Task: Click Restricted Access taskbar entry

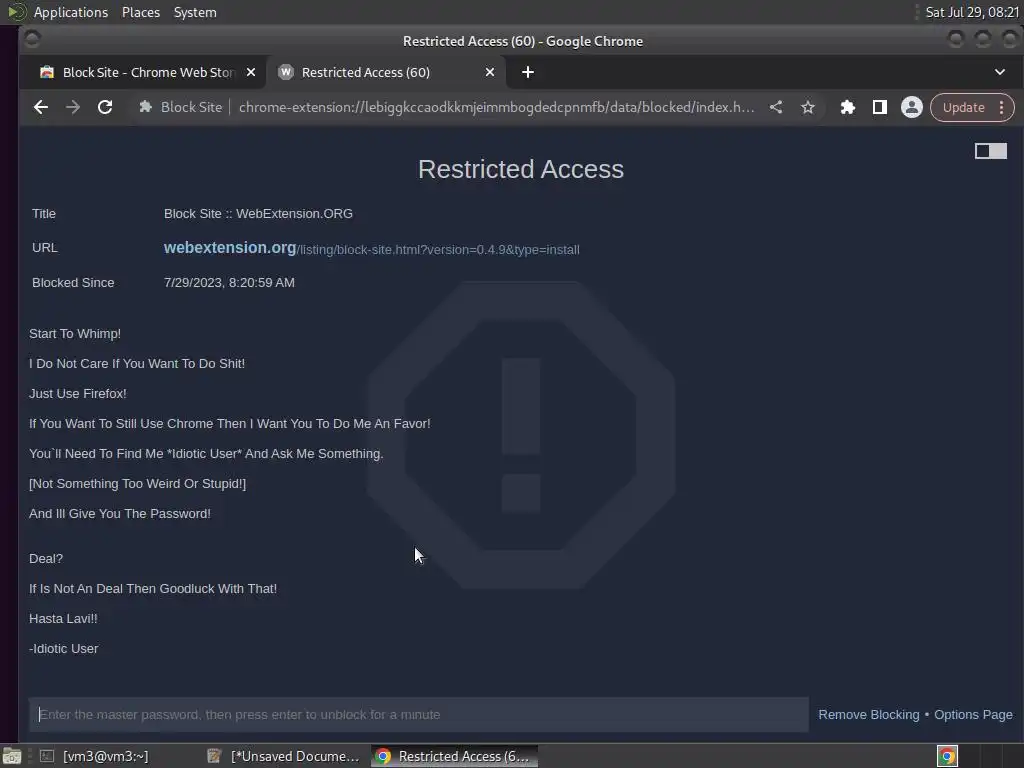Action: 455,756
